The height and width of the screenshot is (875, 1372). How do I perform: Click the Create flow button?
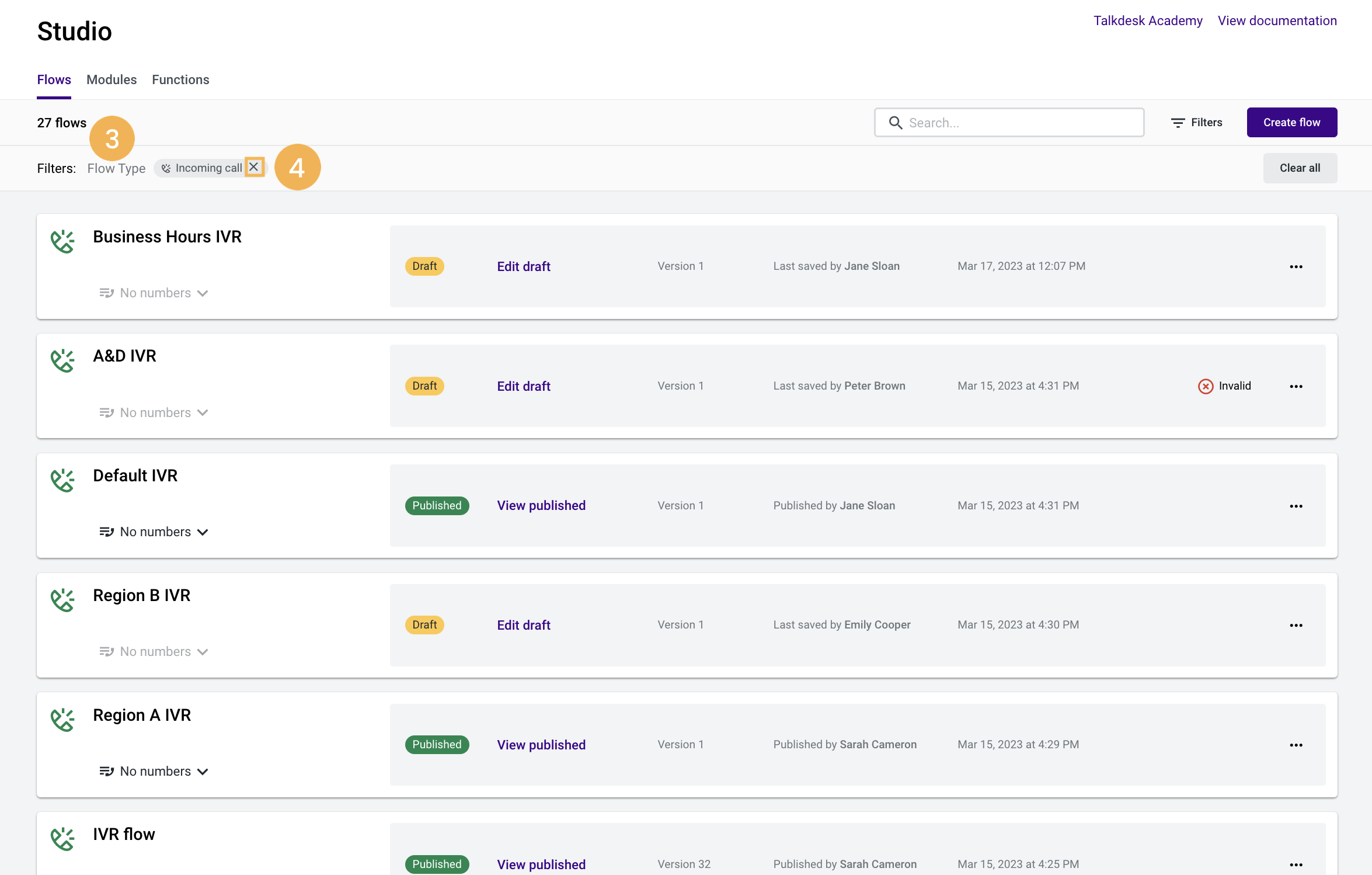click(1291, 123)
